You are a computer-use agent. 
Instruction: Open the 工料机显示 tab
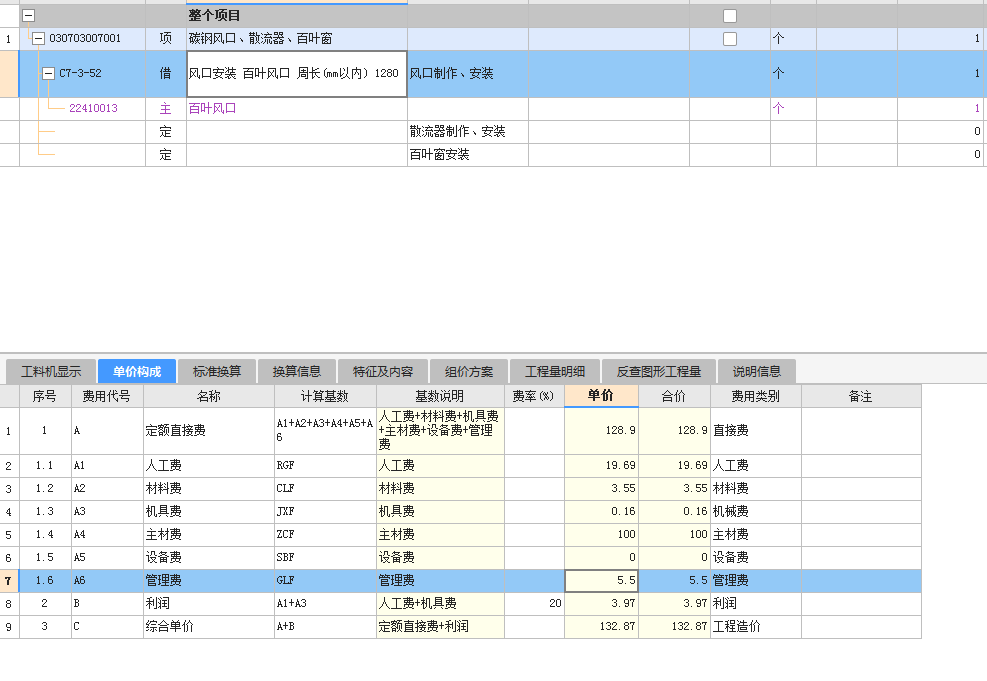[x=51, y=371]
